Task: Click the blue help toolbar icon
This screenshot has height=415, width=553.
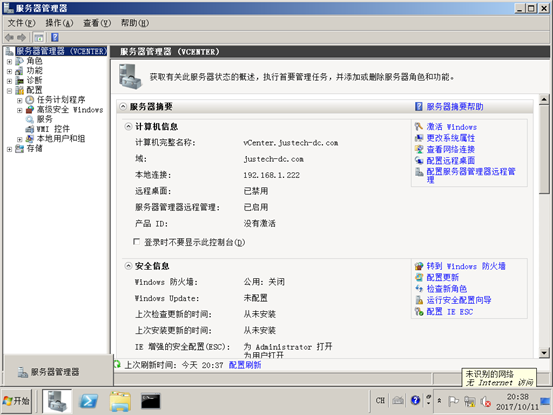Action: pyautogui.click(x=55, y=37)
